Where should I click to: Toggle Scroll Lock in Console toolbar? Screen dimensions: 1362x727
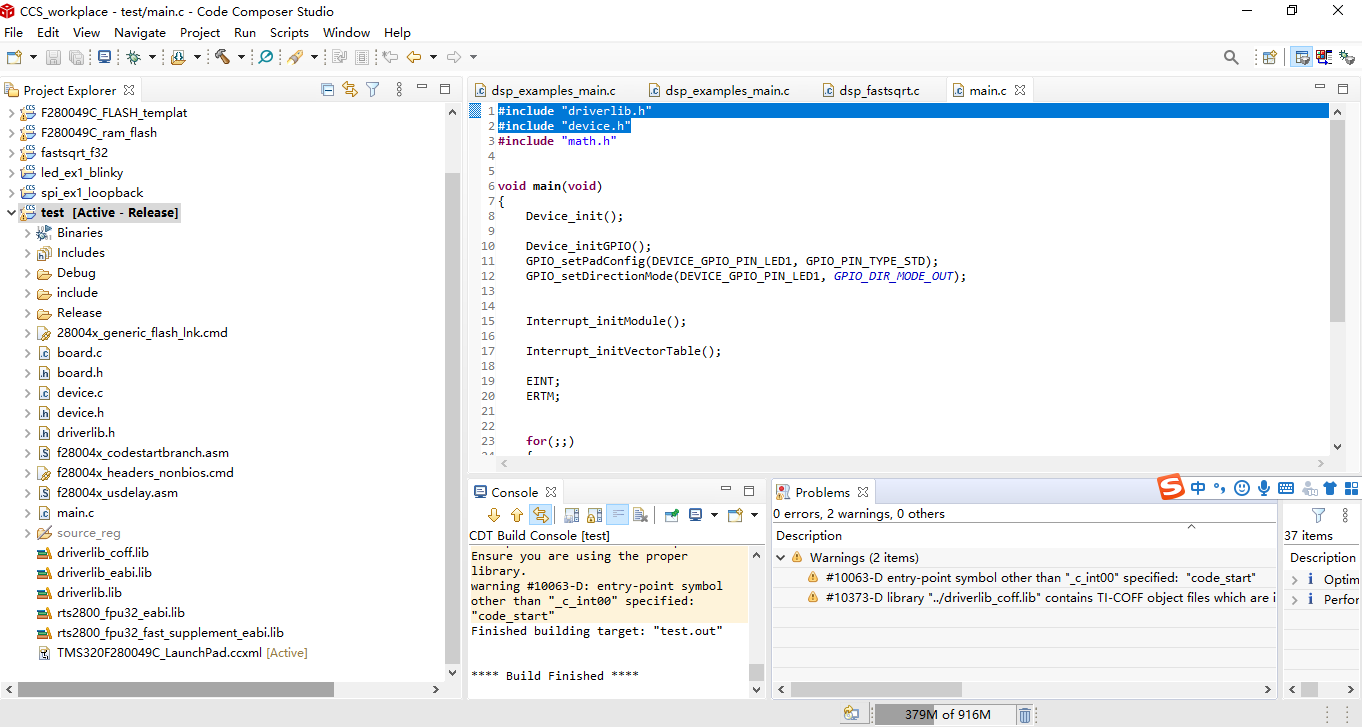click(595, 515)
